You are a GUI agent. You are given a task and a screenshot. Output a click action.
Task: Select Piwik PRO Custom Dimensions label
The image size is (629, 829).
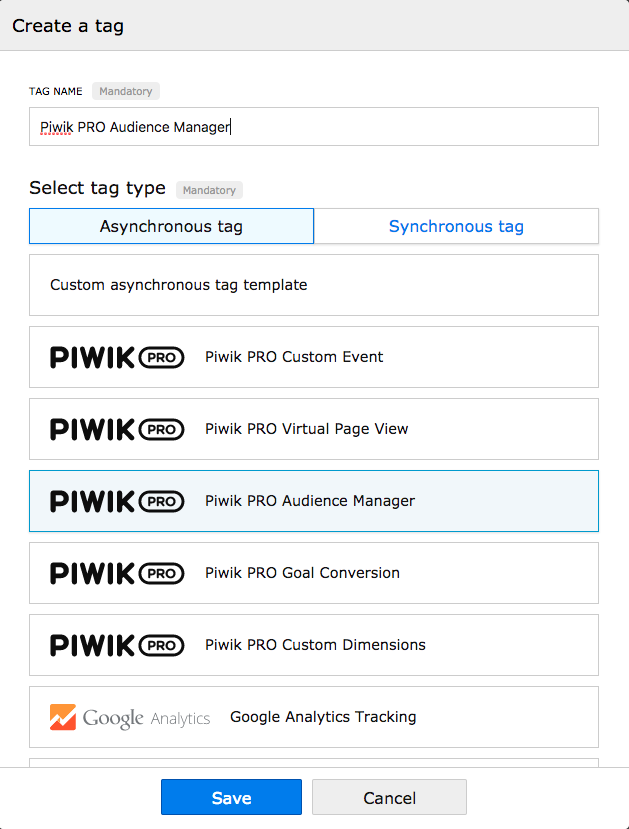[x=315, y=645]
